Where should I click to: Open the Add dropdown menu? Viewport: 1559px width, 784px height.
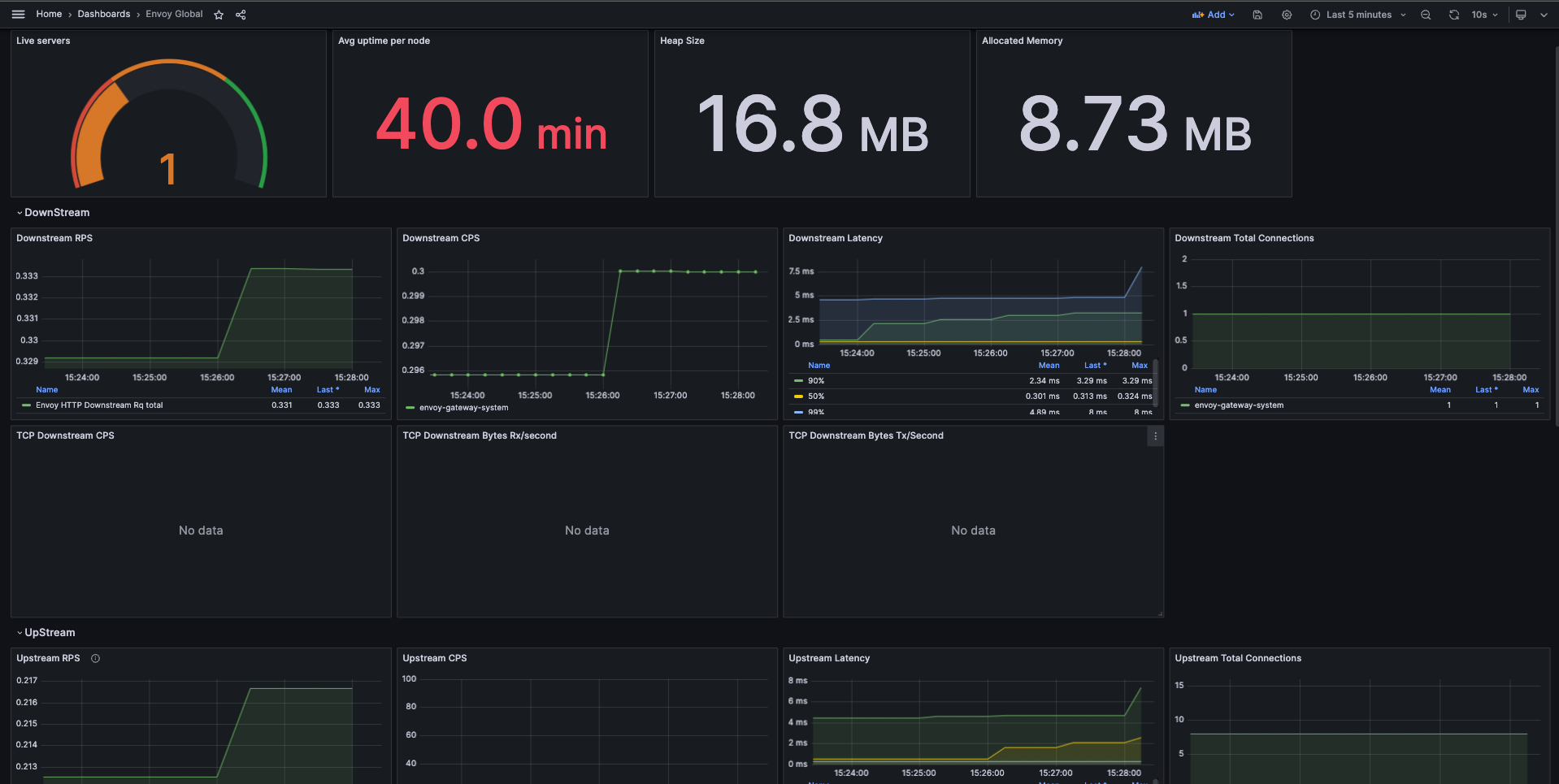pos(1214,15)
